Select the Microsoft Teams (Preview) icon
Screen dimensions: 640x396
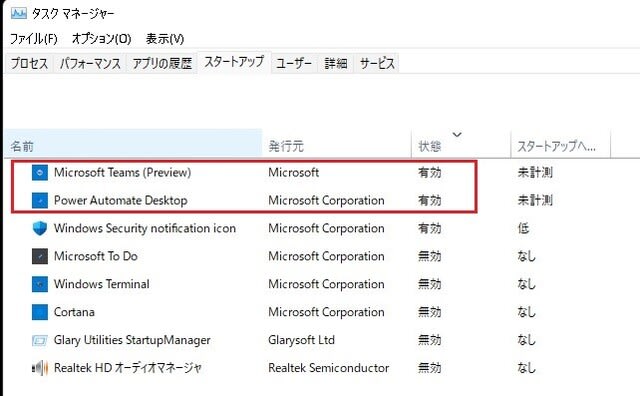[40, 173]
